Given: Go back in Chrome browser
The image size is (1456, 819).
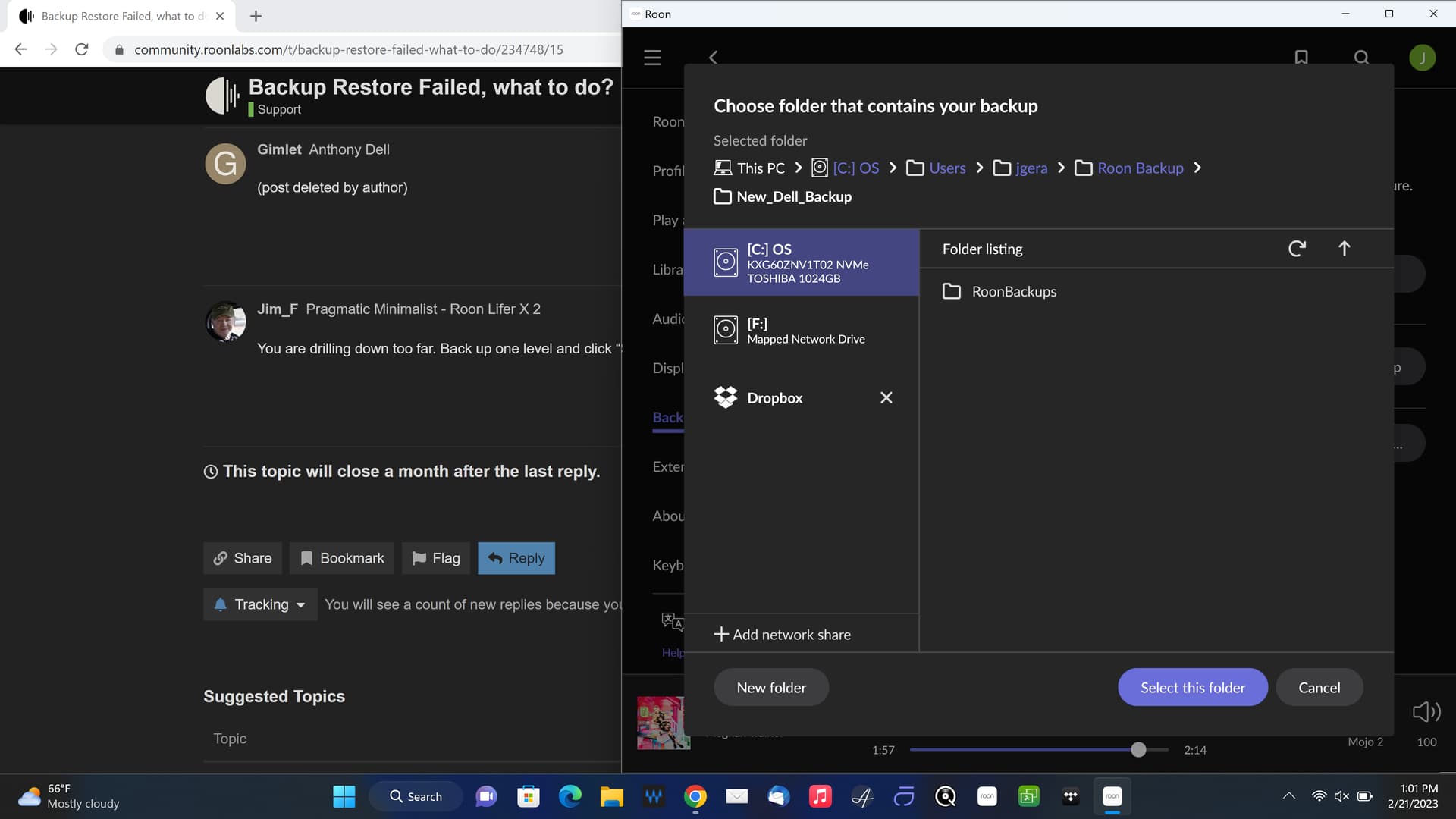Looking at the screenshot, I should tap(21, 49).
